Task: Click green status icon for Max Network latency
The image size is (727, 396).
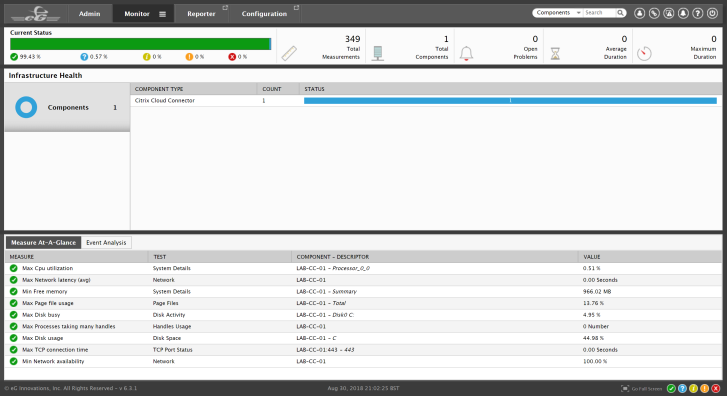Action: pyautogui.click(x=13, y=280)
